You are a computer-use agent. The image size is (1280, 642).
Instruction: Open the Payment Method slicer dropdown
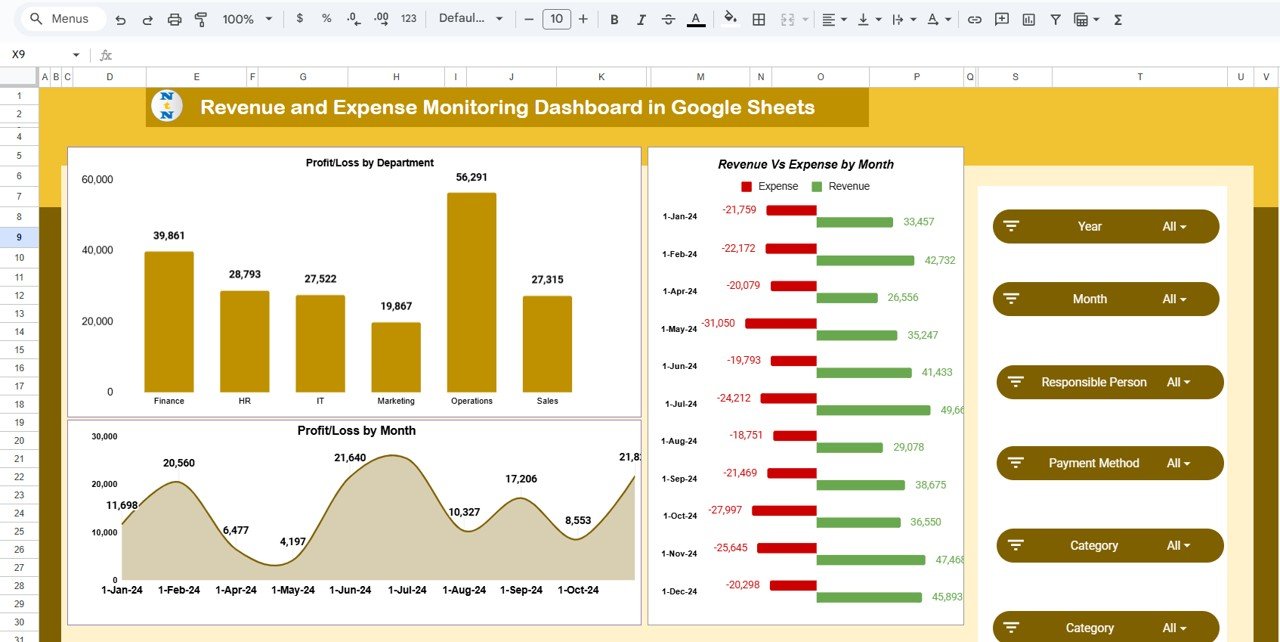coord(1178,463)
